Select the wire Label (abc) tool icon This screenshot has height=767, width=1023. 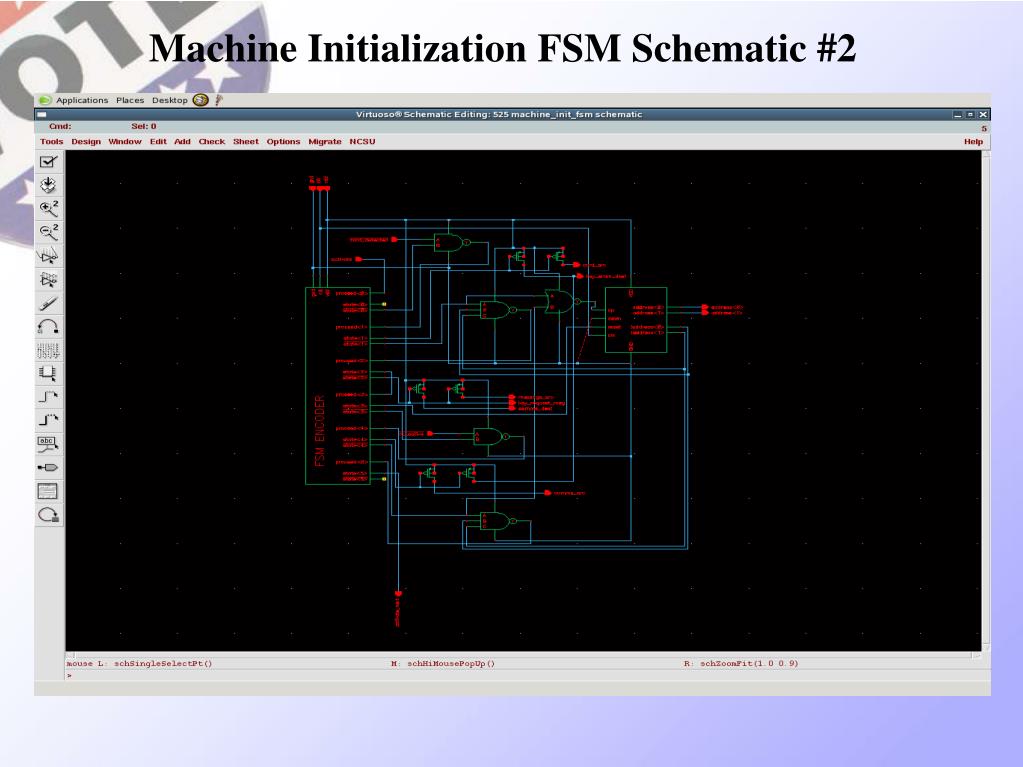[48, 444]
